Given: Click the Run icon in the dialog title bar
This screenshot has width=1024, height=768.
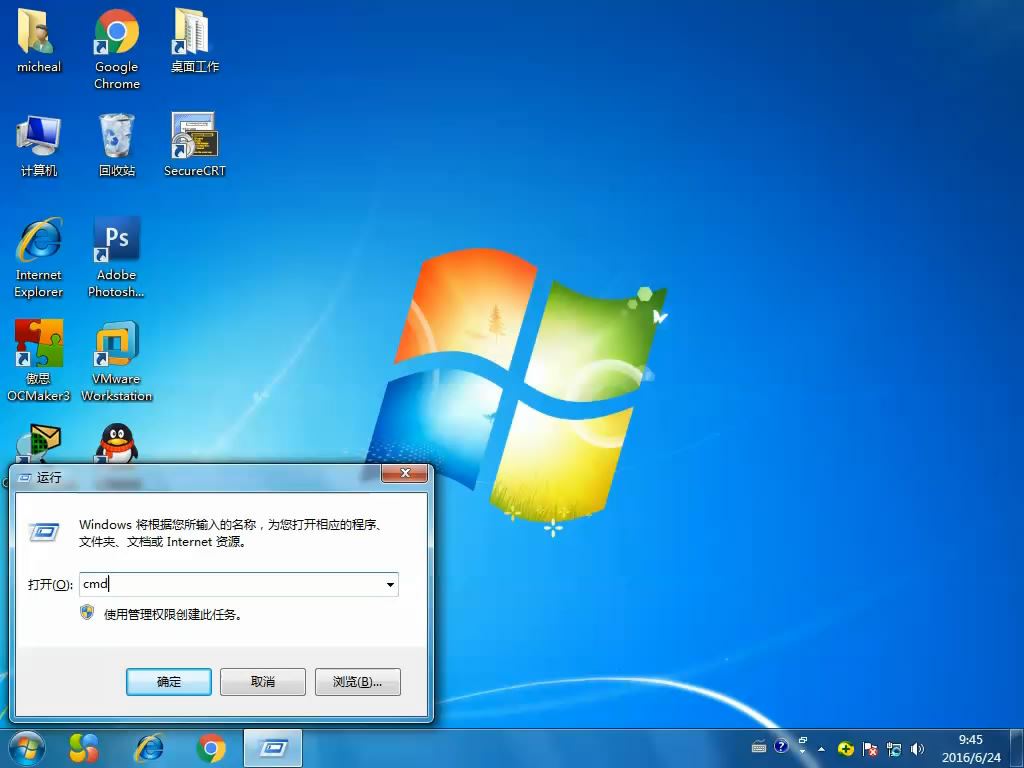Looking at the screenshot, I should pos(25,478).
